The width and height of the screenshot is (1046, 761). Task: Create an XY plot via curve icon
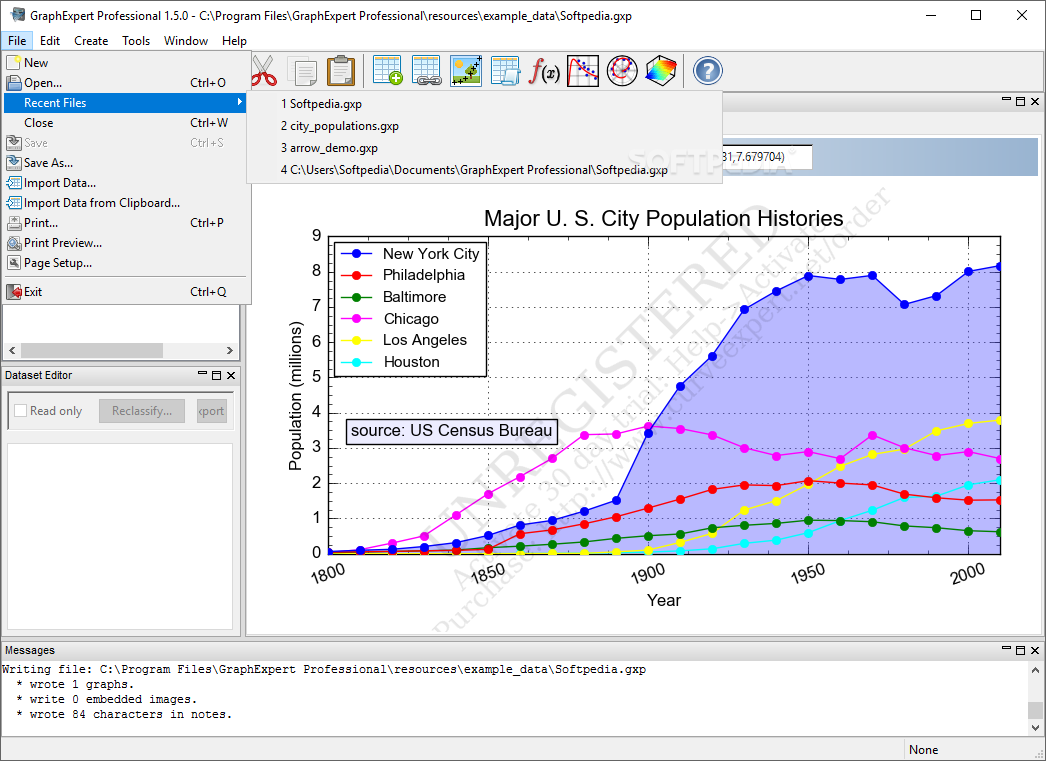click(x=582, y=71)
